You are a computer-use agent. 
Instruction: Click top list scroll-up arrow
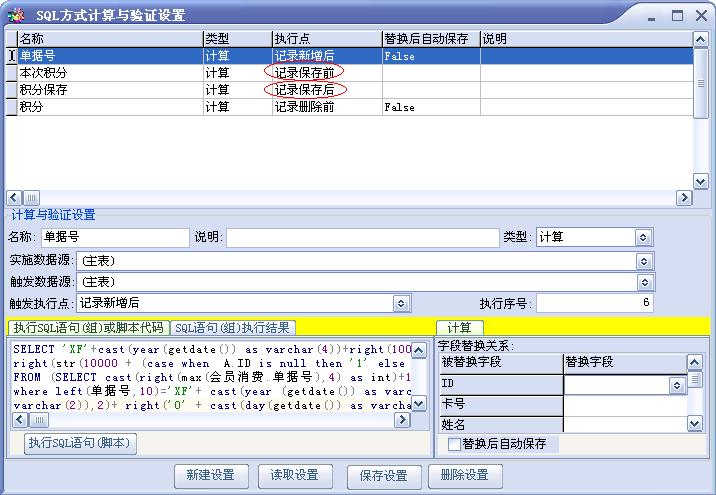pos(700,39)
